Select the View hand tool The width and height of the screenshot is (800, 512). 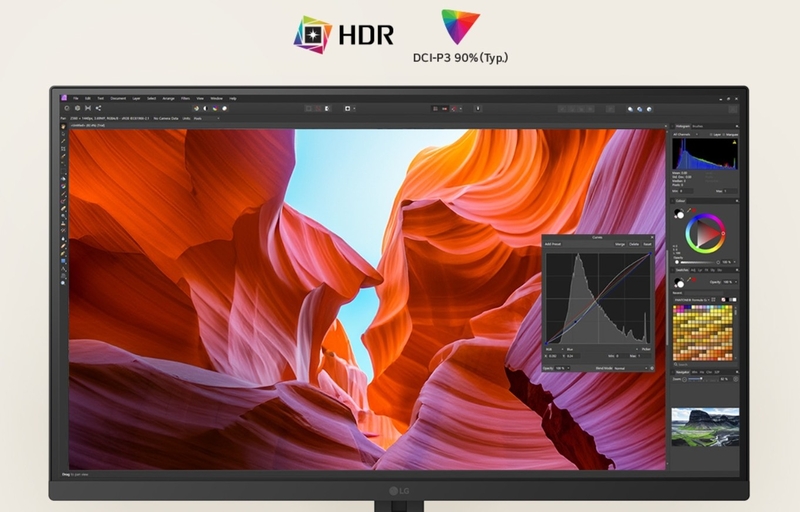point(64,126)
